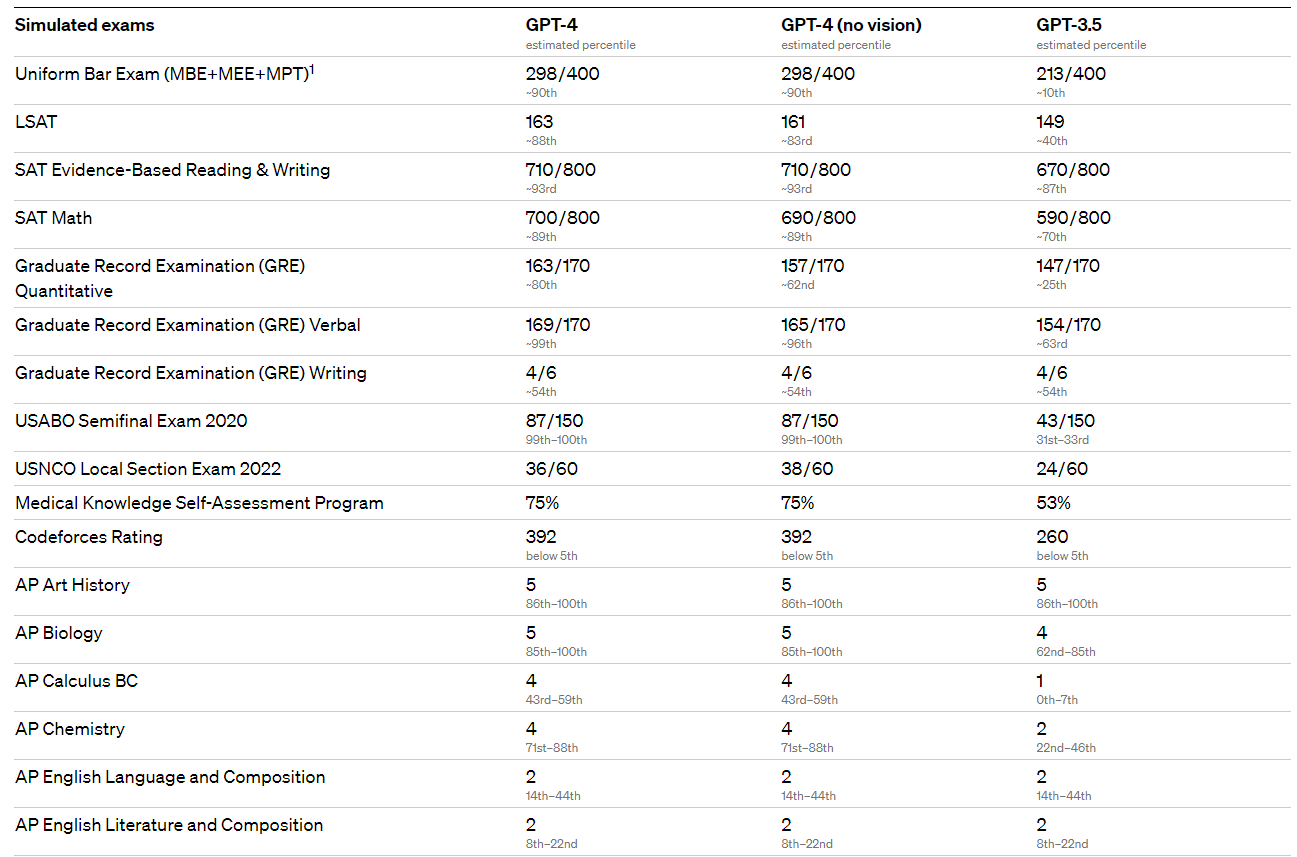Select SAT Reading & Writing percentile "~87th"
Image resolution: width=1297 pixels, height=857 pixels.
pyautogui.click(x=1052, y=189)
